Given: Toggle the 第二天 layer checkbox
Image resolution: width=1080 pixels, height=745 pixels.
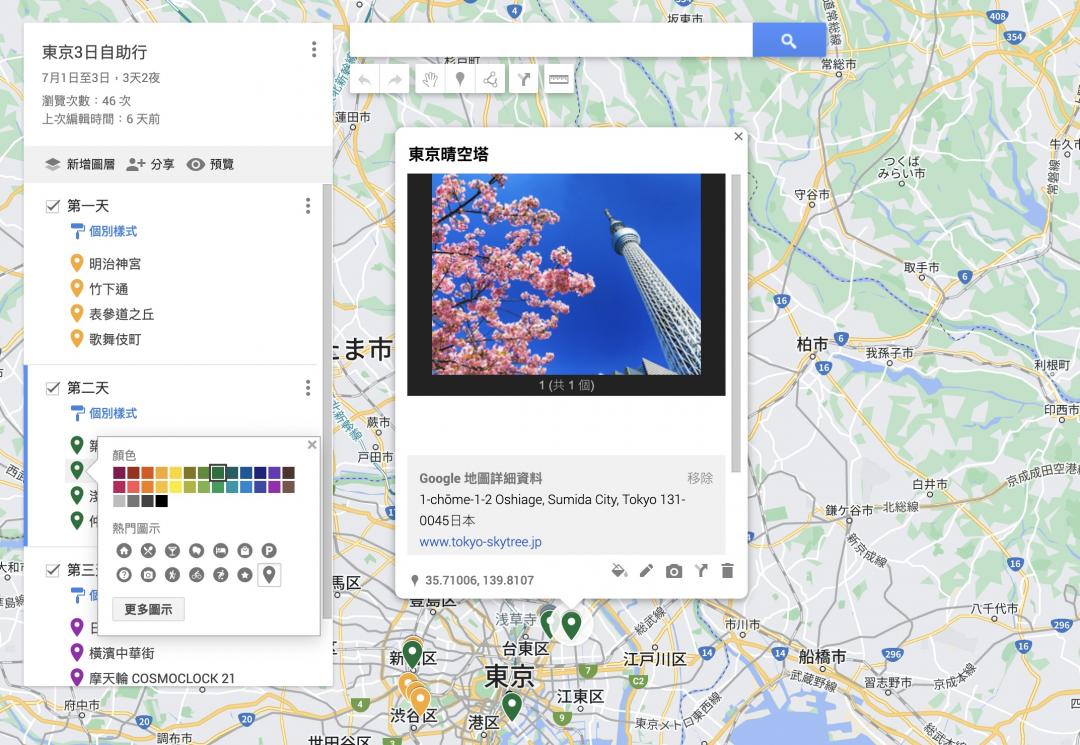Looking at the screenshot, I should [x=53, y=388].
